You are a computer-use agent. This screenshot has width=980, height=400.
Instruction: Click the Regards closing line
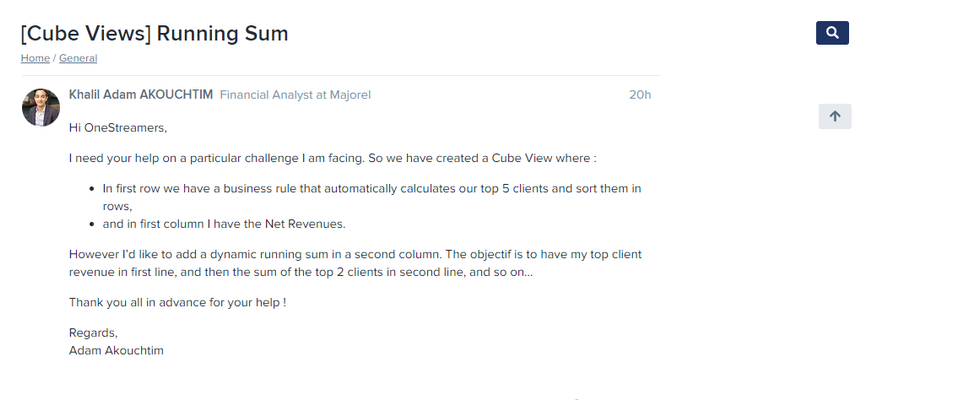coord(93,332)
